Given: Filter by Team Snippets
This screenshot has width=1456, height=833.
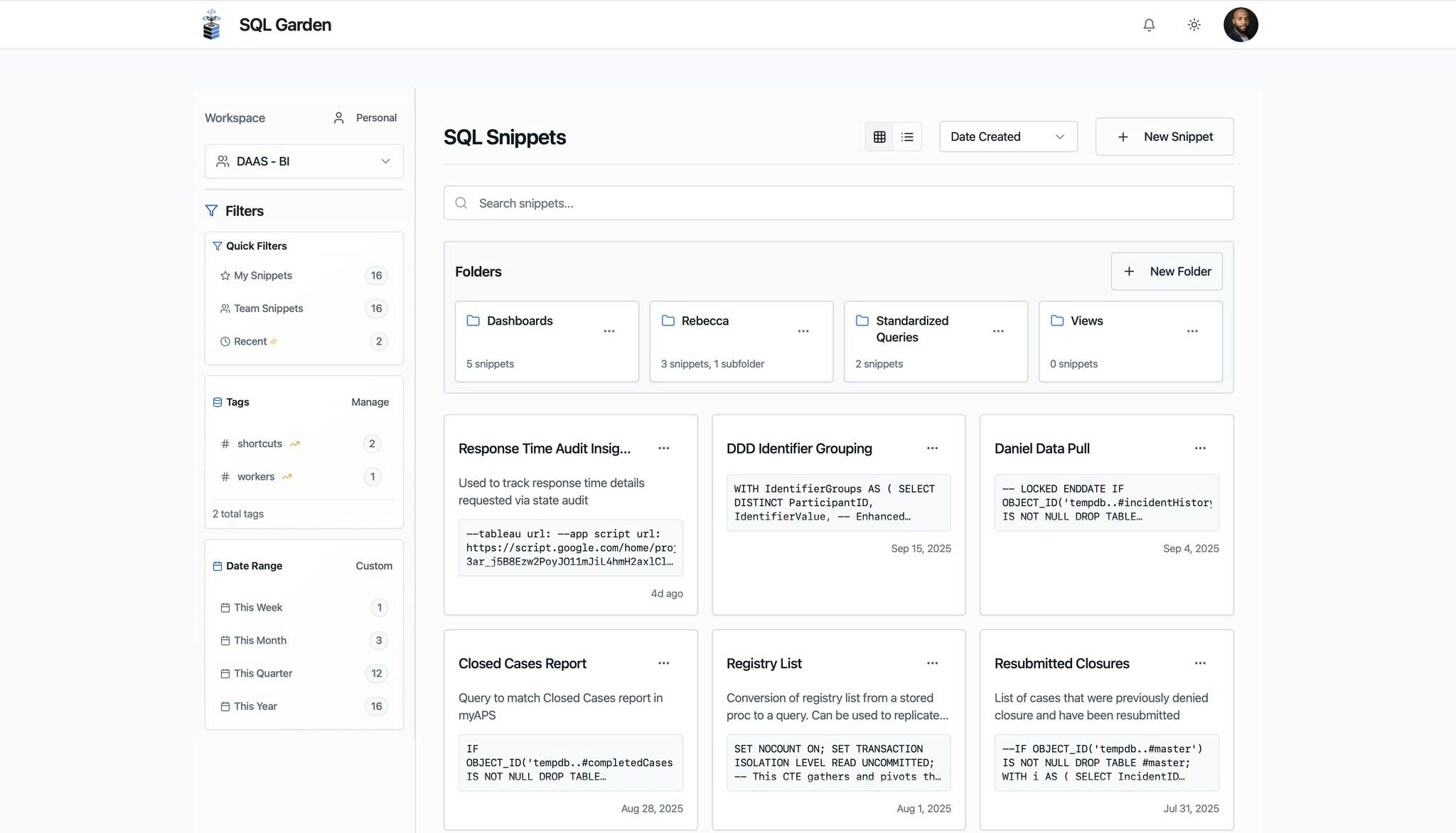Looking at the screenshot, I should coord(268,308).
